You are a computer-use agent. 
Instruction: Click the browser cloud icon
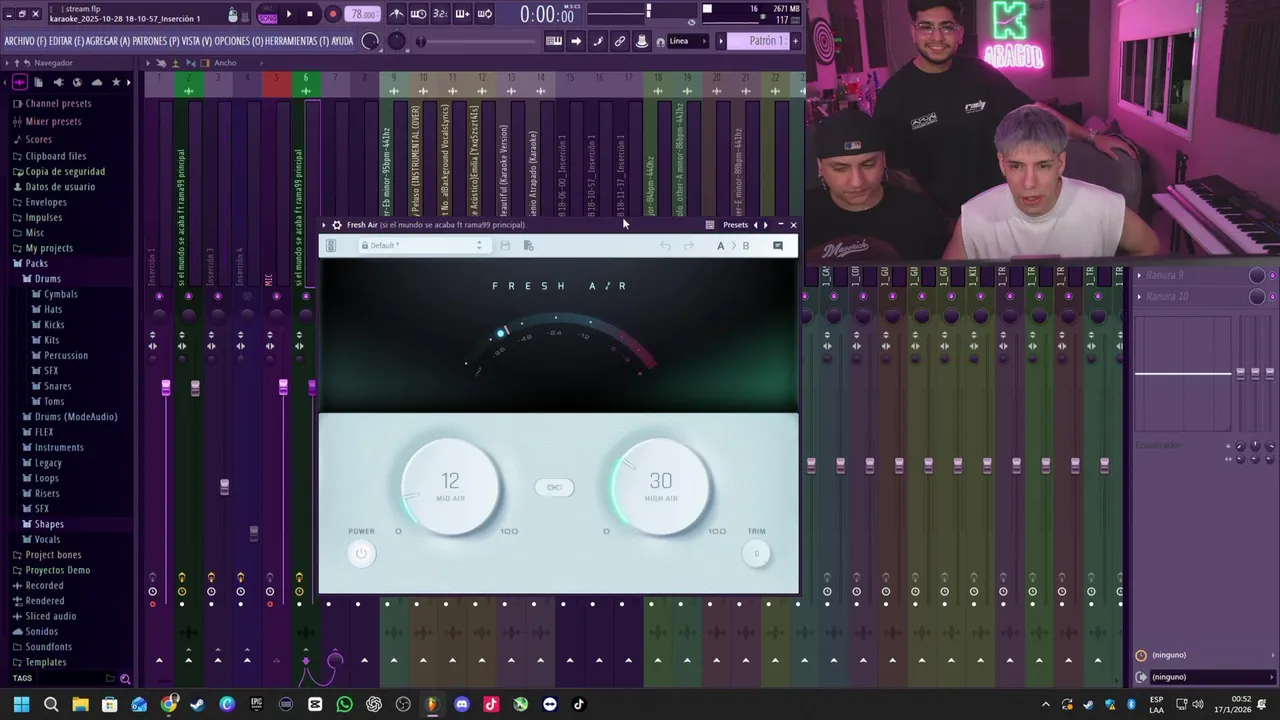click(x=96, y=82)
